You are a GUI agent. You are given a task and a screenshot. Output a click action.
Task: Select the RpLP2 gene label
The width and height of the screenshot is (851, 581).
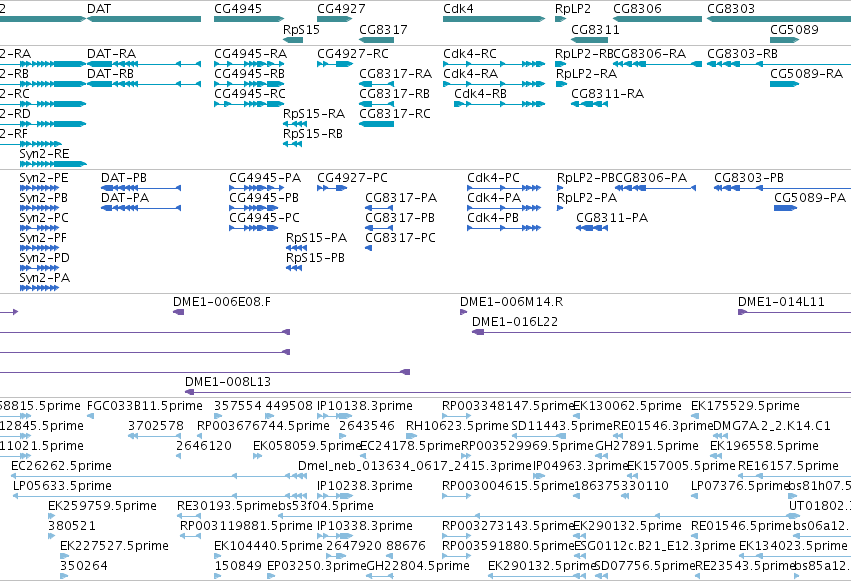click(x=573, y=9)
